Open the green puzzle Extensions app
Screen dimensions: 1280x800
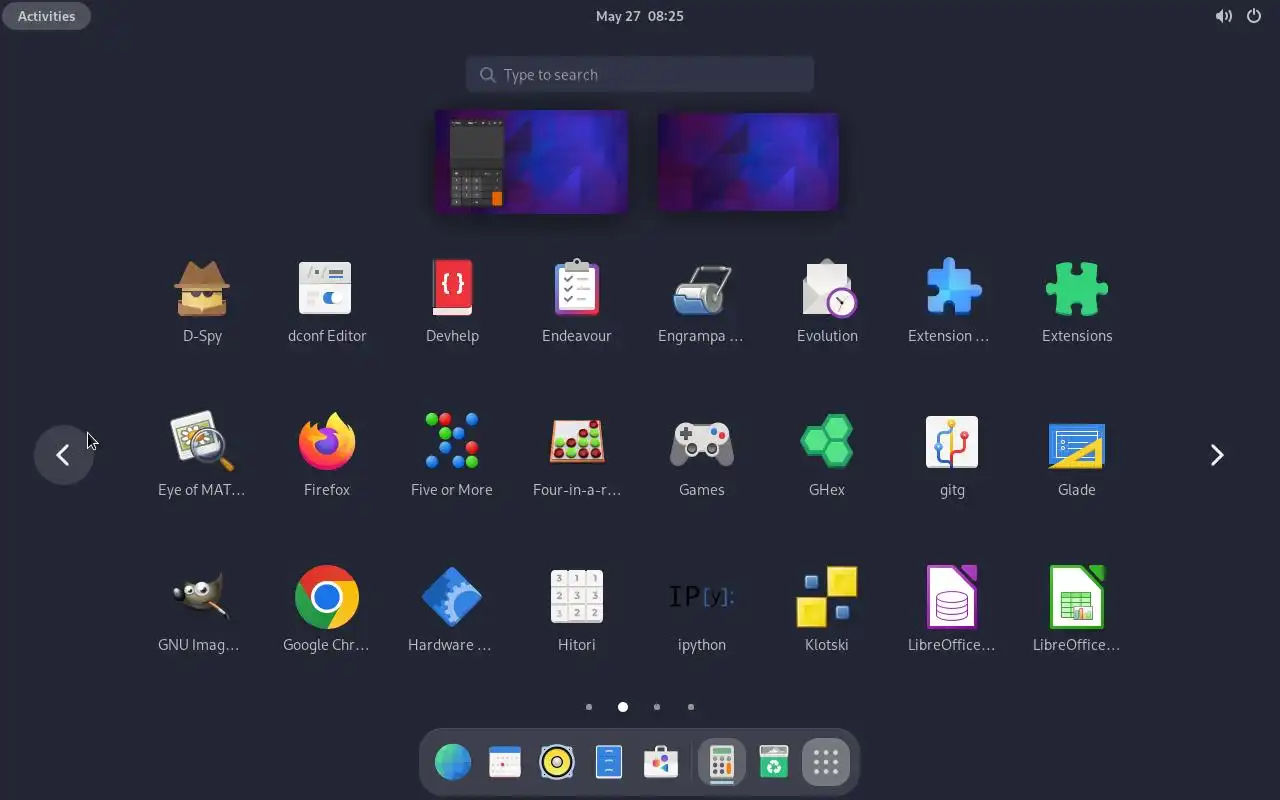tap(1077, 302)
